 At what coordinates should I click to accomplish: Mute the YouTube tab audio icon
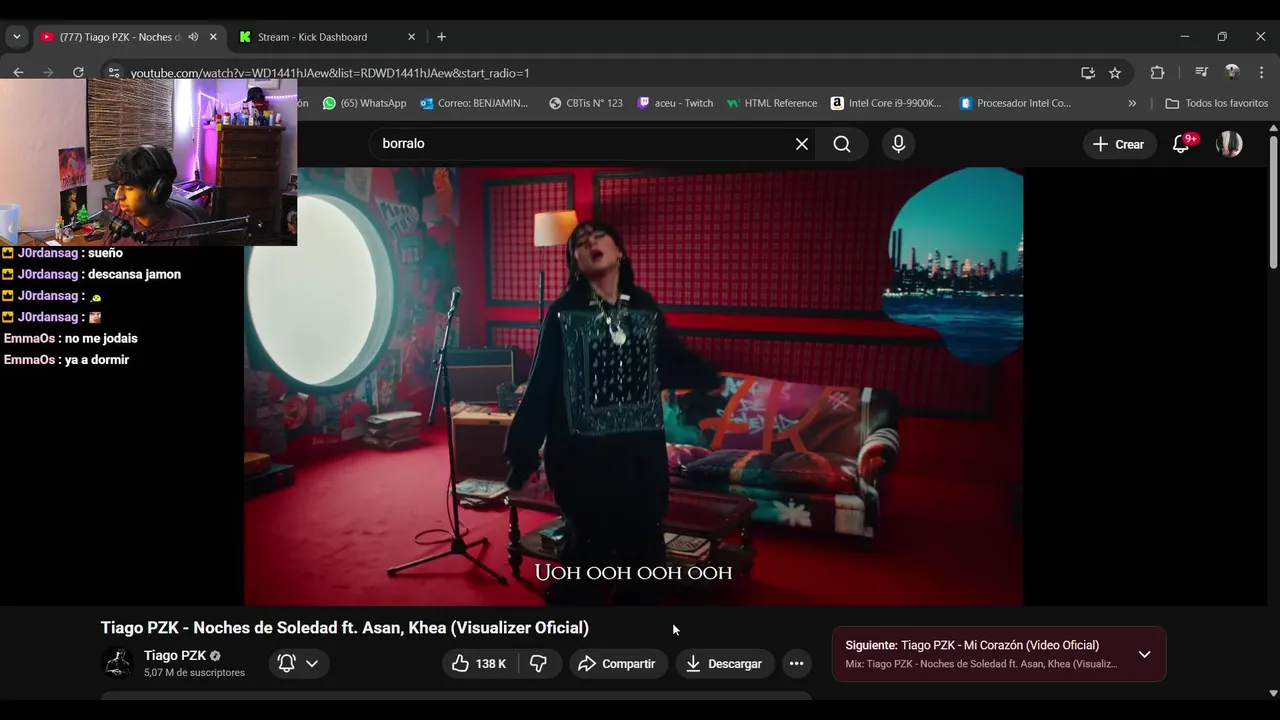tap(193, 37)
